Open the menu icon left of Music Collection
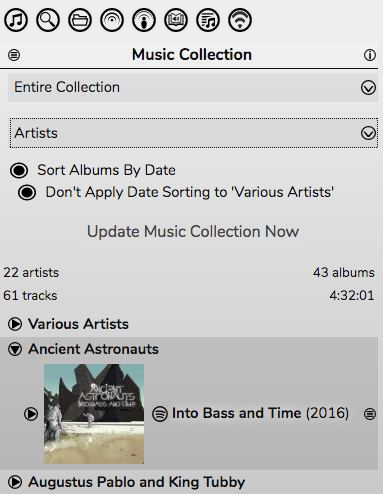This screenshot has width=383, height=494. [14, 55]
